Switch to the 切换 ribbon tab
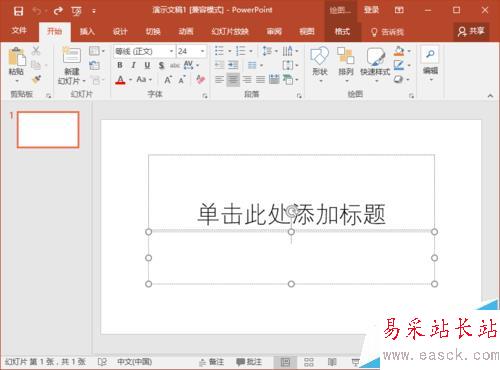The width and height of the screenshot is (500, 370). [153, 32]
